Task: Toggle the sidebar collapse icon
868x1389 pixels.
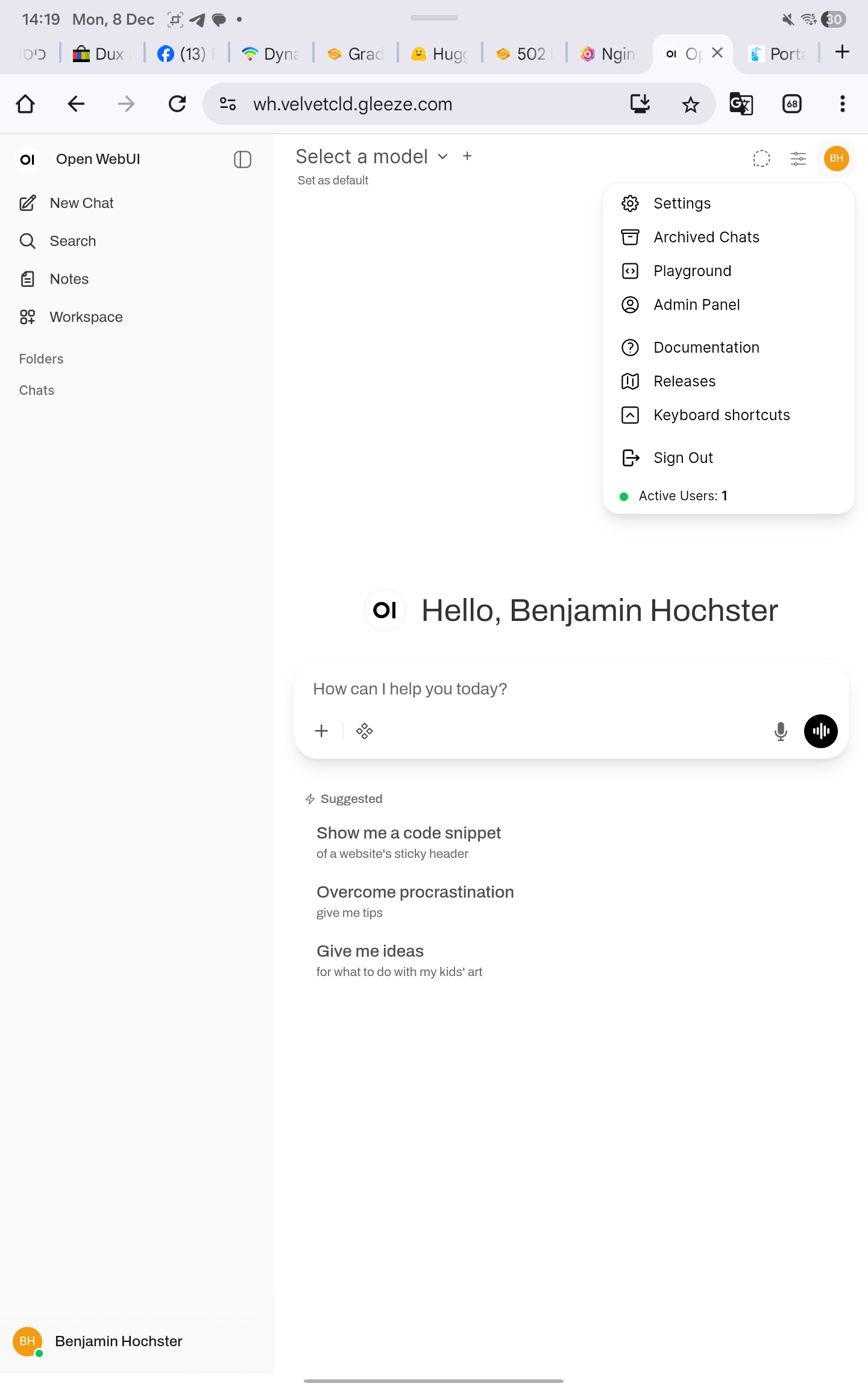Action: click(x=242, y=159)
